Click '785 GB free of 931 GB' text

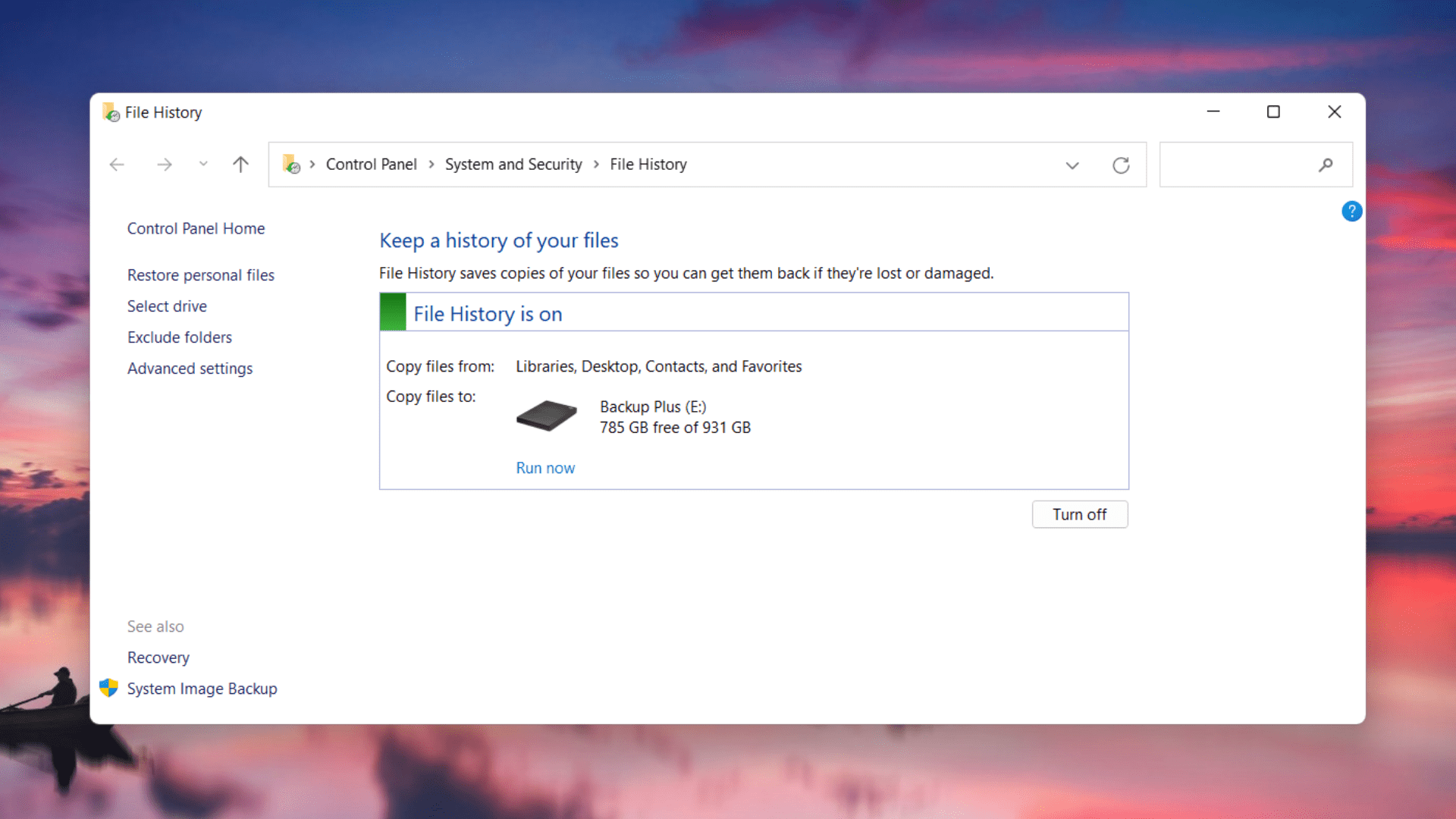pyautogui.click(x=675, y=428)
